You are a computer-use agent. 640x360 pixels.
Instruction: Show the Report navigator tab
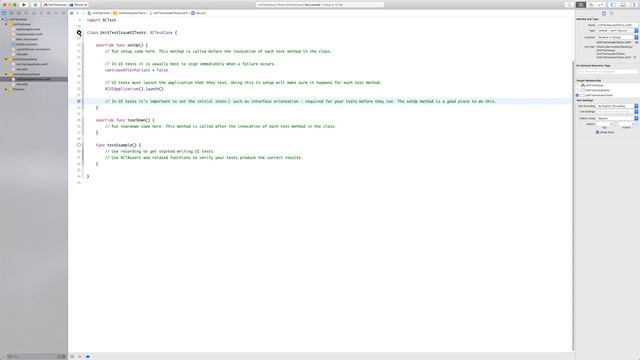pos(63,13)
